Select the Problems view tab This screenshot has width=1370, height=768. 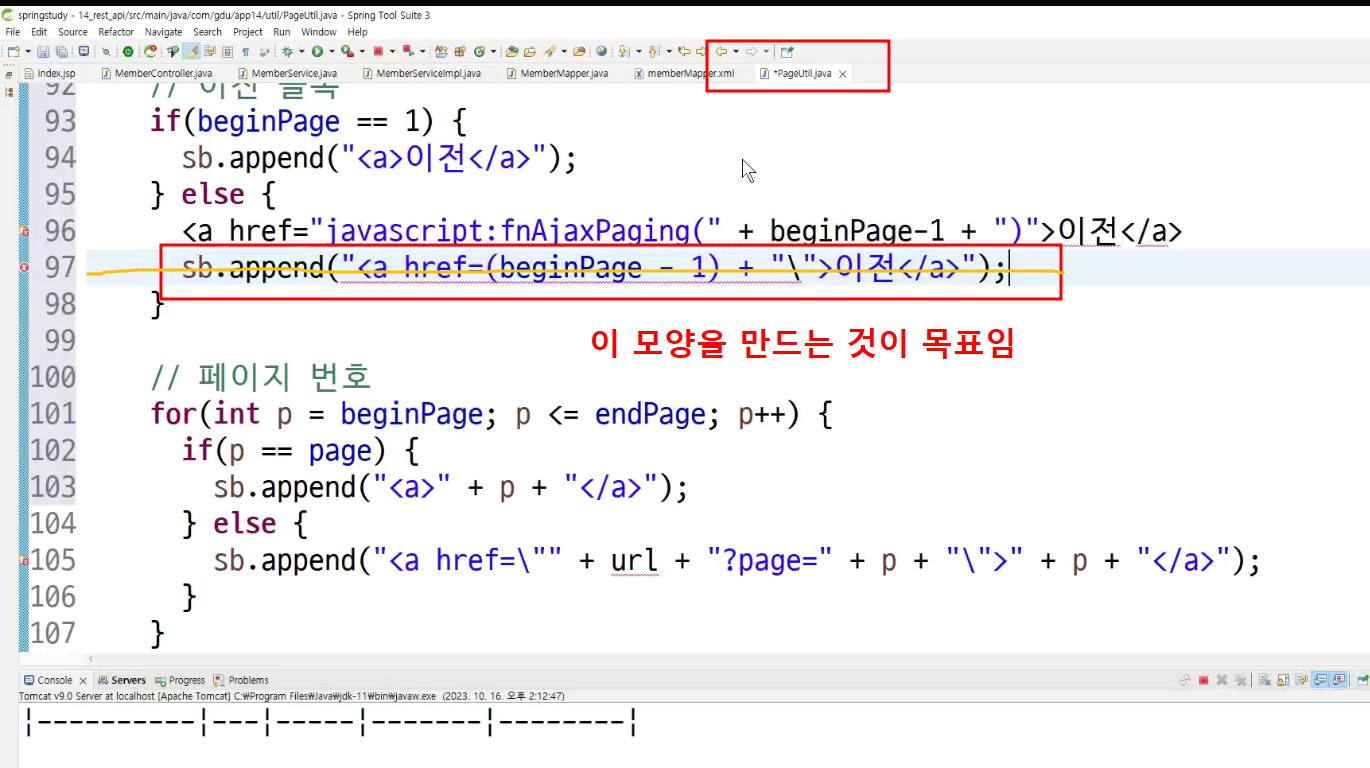click(241, 680)
